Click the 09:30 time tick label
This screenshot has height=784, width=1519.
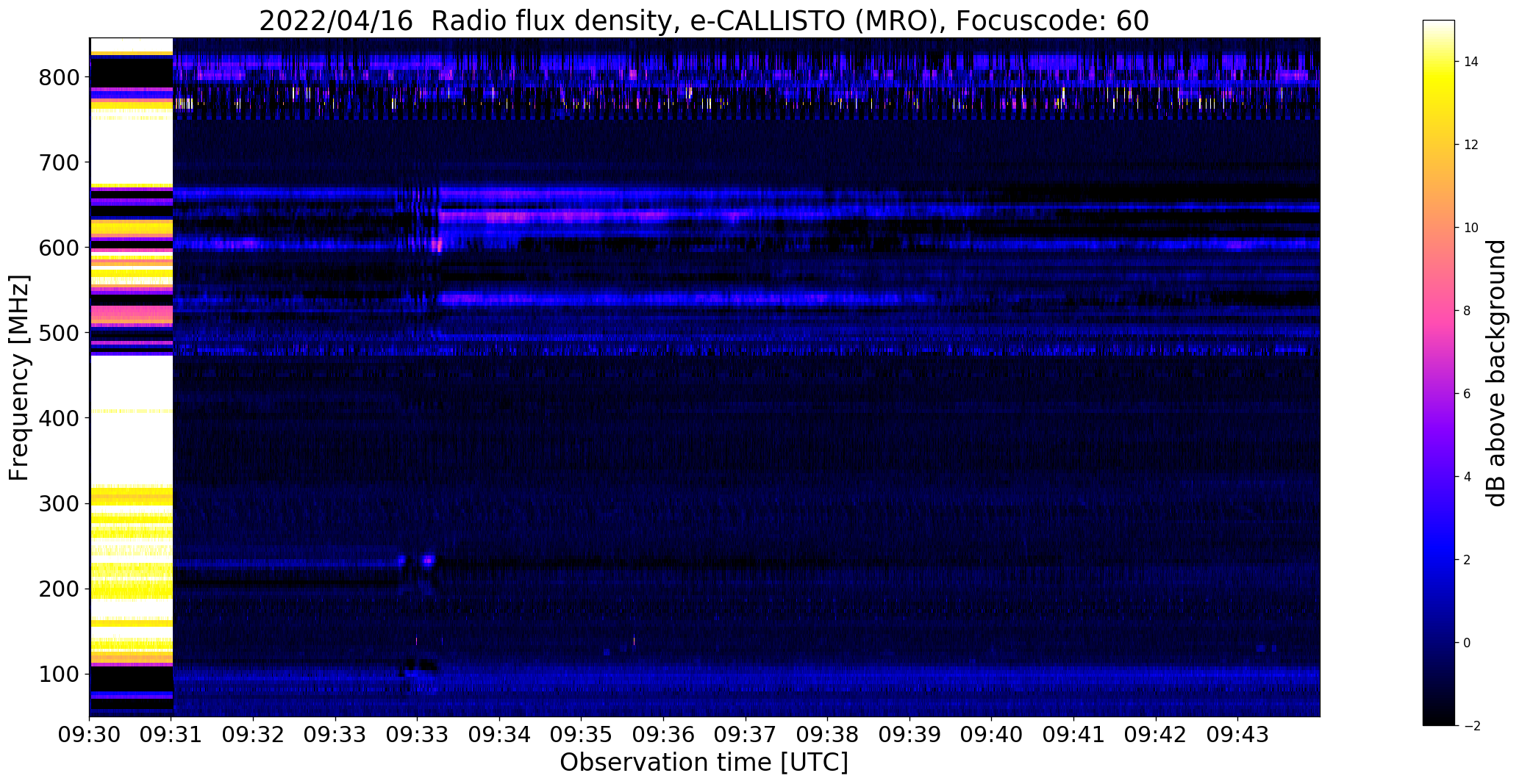pyautogui.click(x=90, y=736)
